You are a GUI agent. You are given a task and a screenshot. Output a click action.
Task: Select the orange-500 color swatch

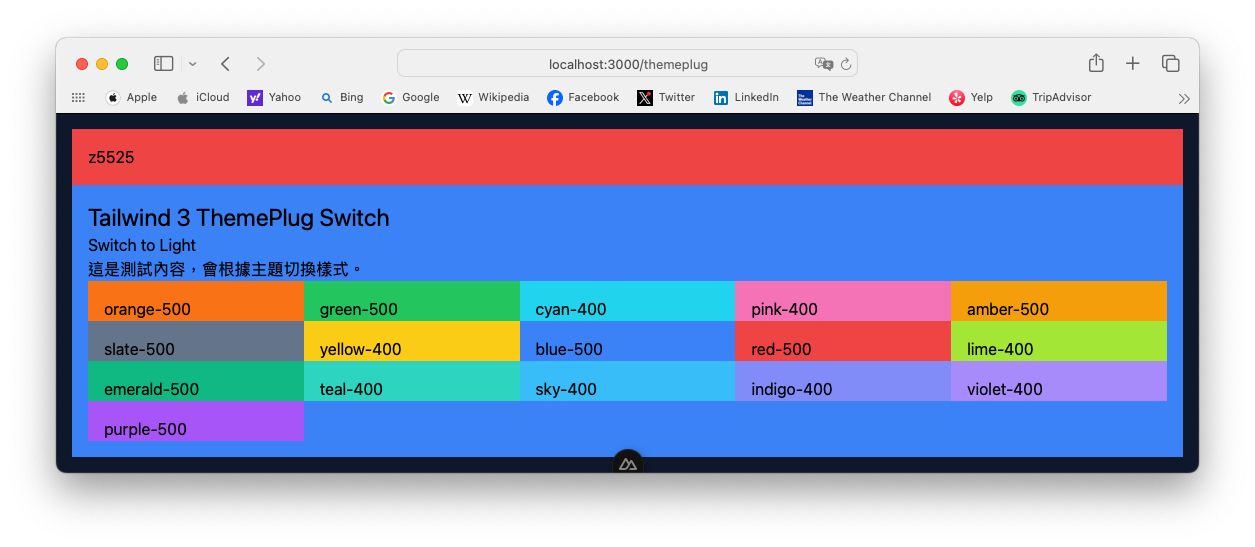[x=195, y=301]
